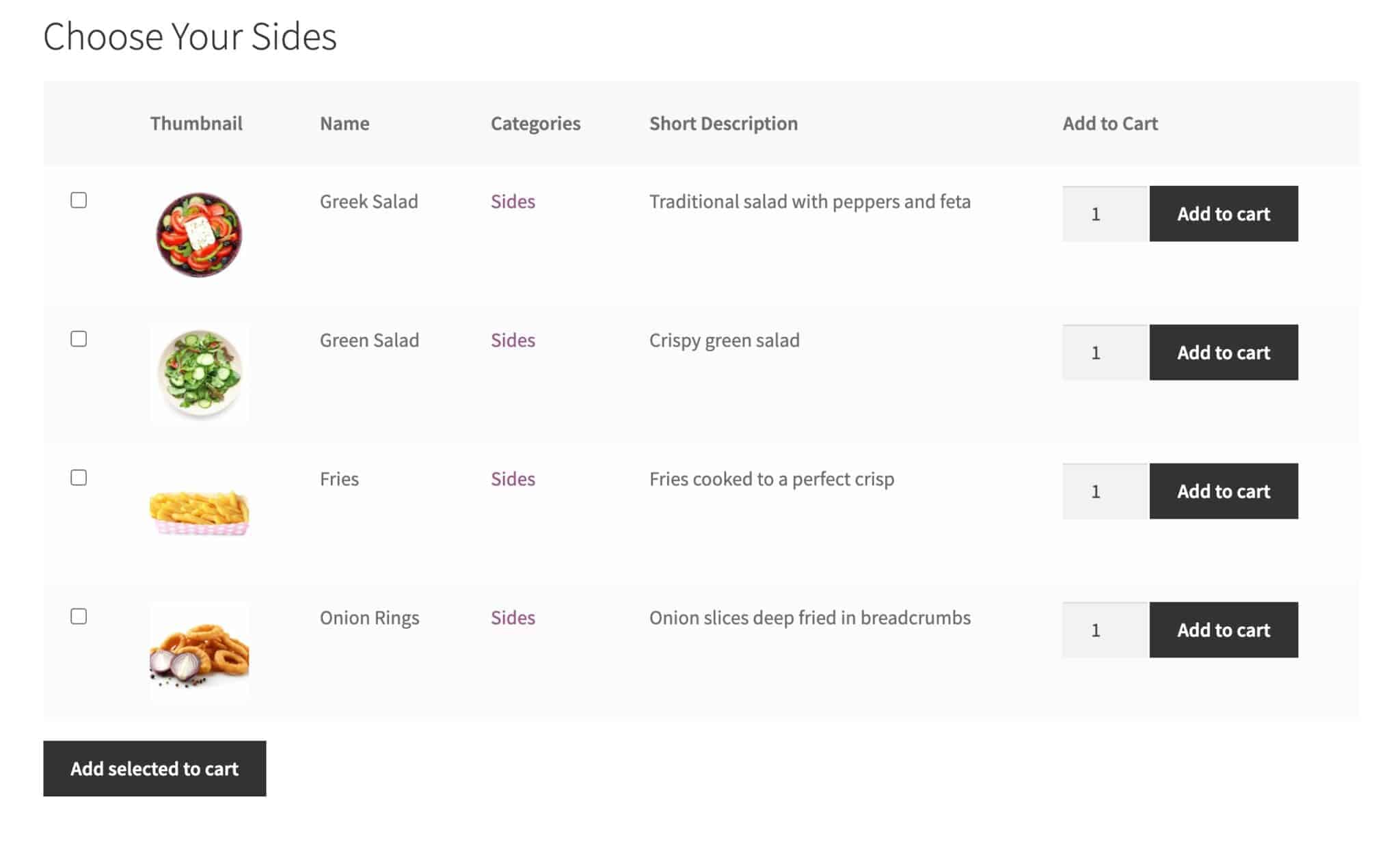Click Add to cart for Green Salad
This screenshot has height=851, width=1400.
click(1223, 353)
